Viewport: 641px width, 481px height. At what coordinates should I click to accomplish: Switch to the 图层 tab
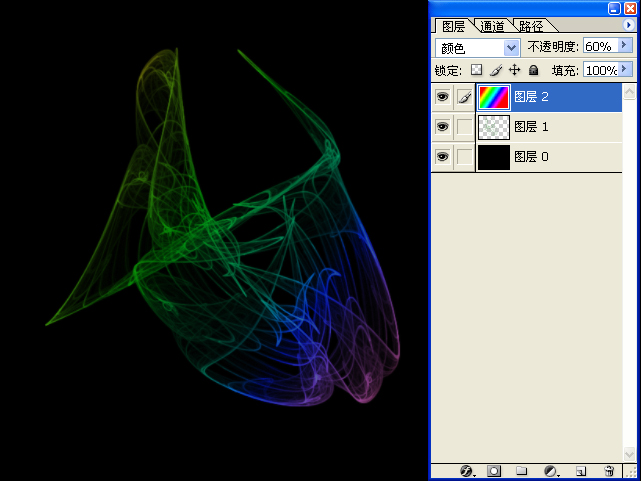453,26
